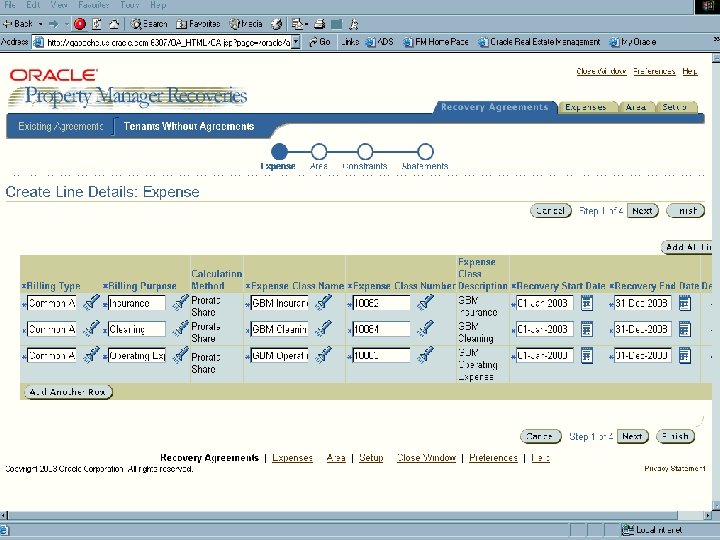Expand the address bar dropdown
This screenshot has width=720, height=540.
[x=296, y=42]
